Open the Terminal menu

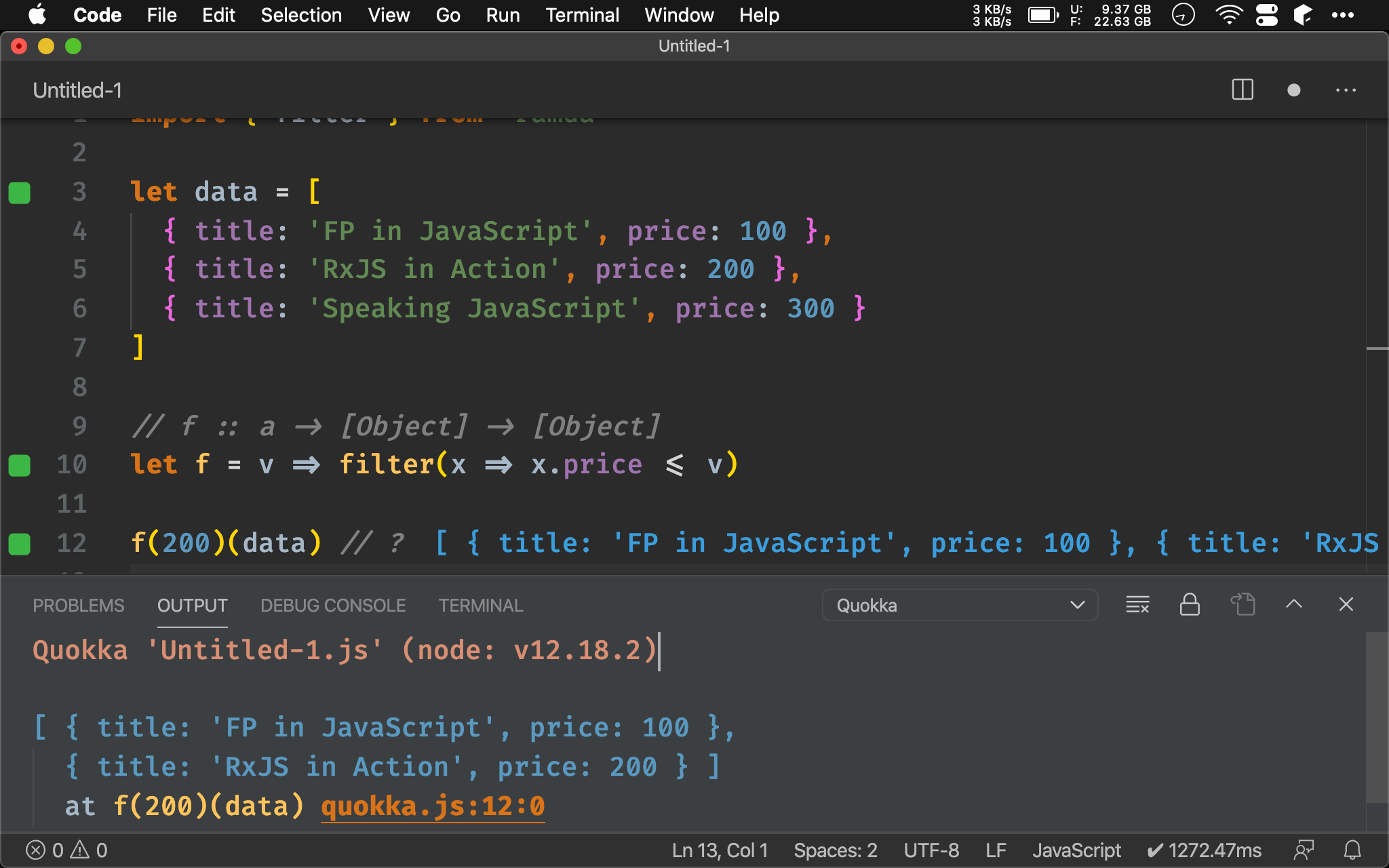pyautogui.click(x=581, y=14)
